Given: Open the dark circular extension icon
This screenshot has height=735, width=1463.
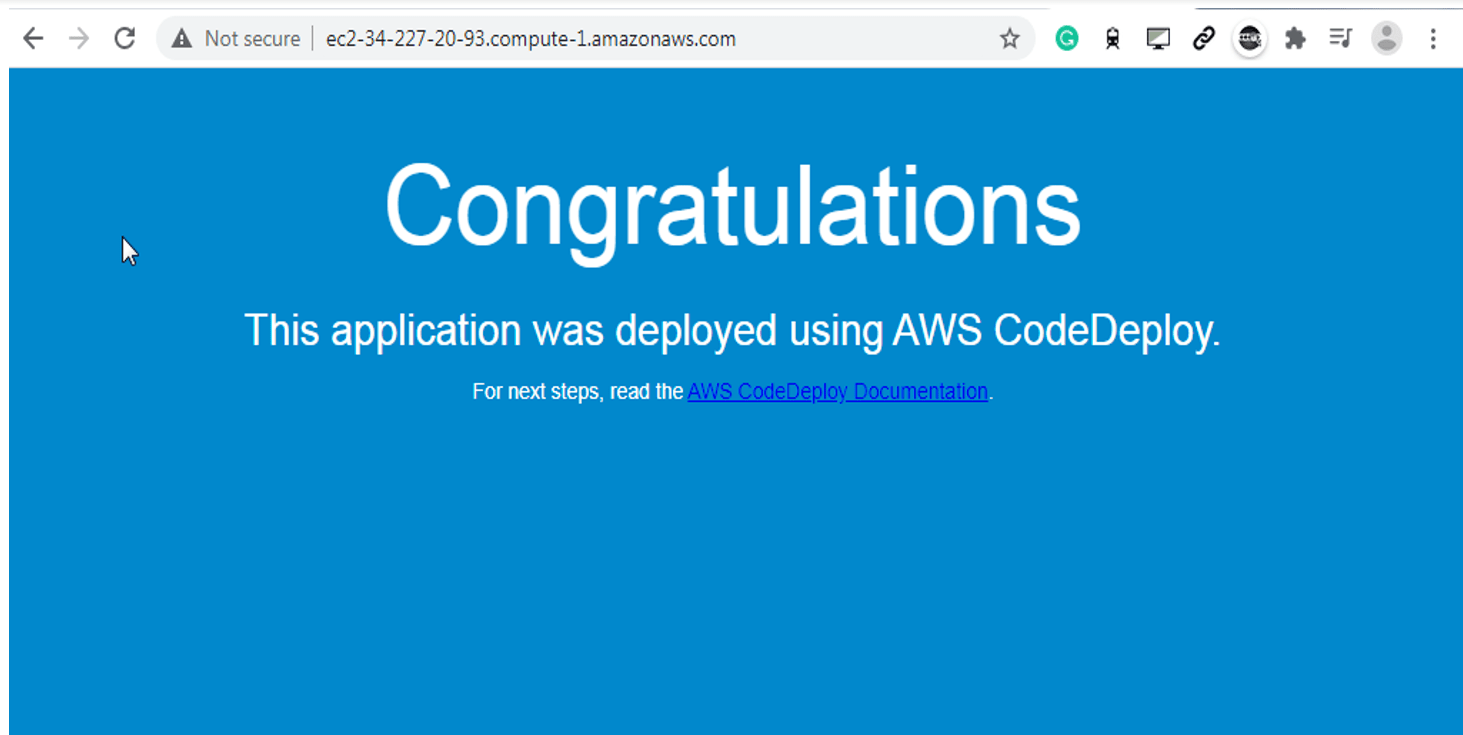Looking at the screenshot, I should 1249,38.
